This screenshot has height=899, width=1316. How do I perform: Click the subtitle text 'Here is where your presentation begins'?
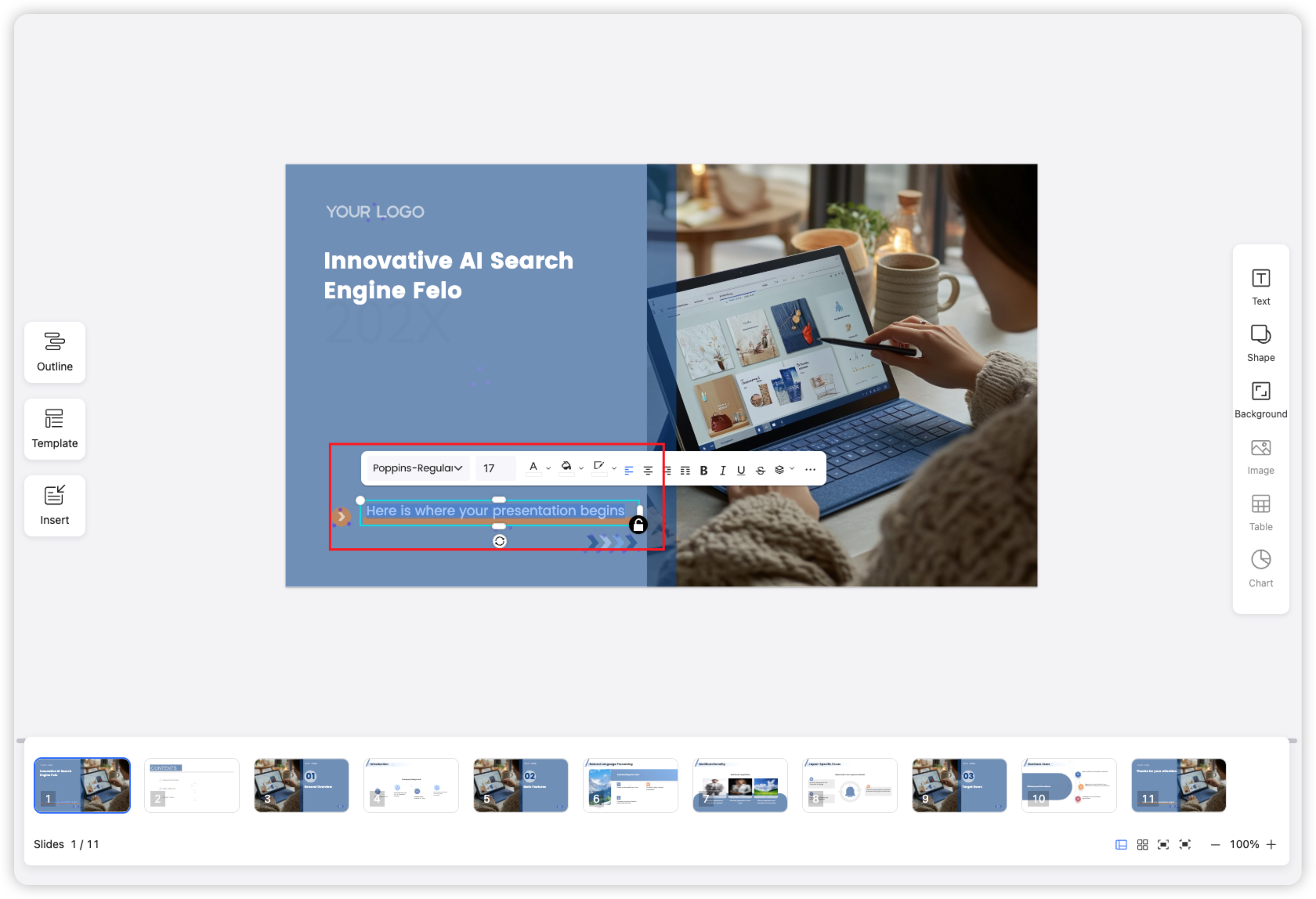495,511
